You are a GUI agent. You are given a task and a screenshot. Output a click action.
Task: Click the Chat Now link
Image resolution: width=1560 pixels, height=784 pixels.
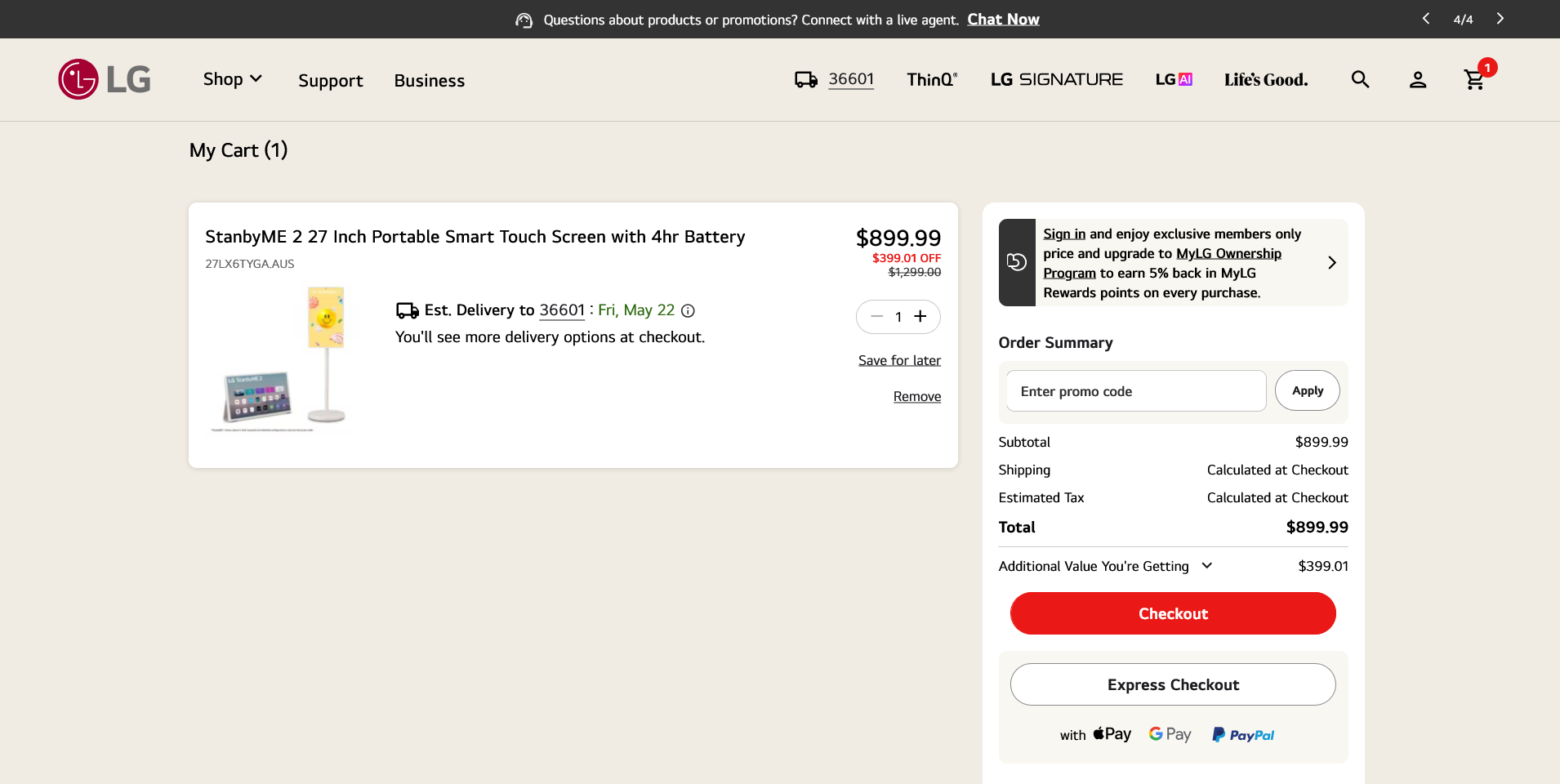coord(1003,20)
